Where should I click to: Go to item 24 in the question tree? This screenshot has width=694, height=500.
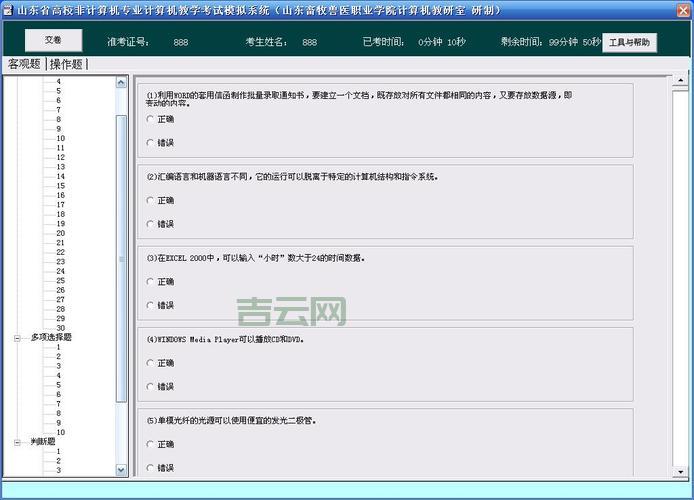pos(60,271)
